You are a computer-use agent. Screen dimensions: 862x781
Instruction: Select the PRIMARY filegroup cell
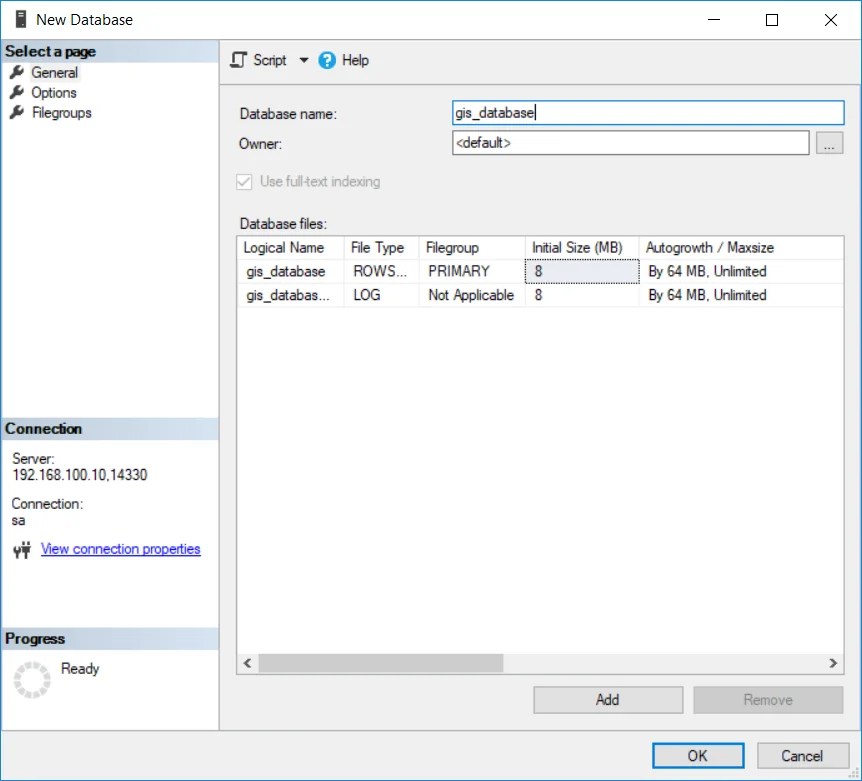[x=472, y=272]
